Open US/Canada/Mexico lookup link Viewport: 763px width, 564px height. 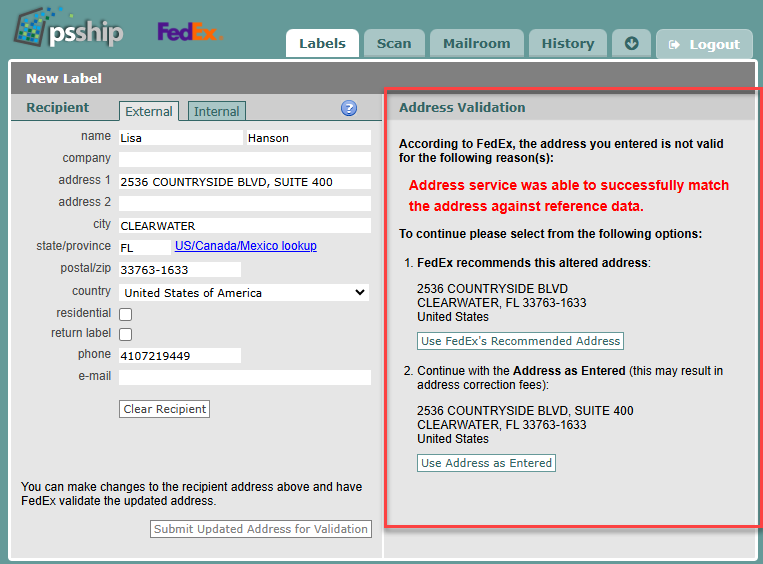tap(246, 246)
